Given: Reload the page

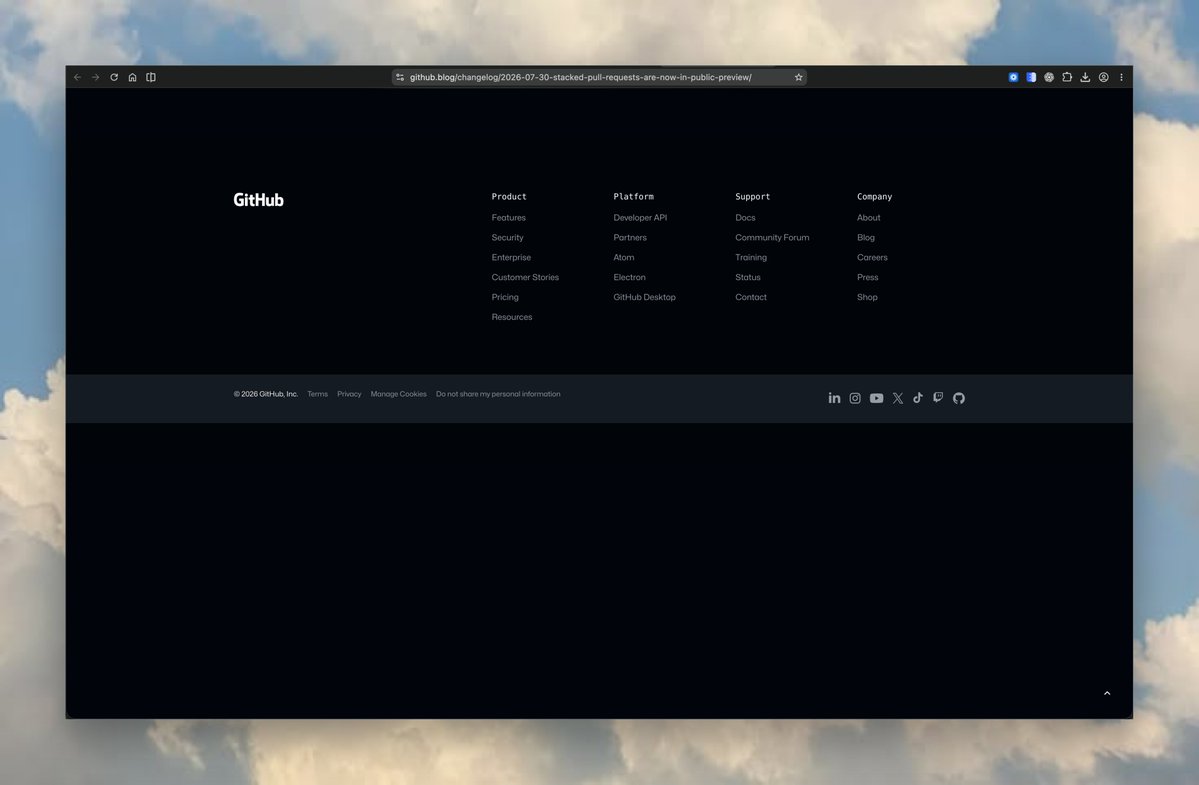Looking at the screenshot, I should pyautogui.click(x=114, y=77).
